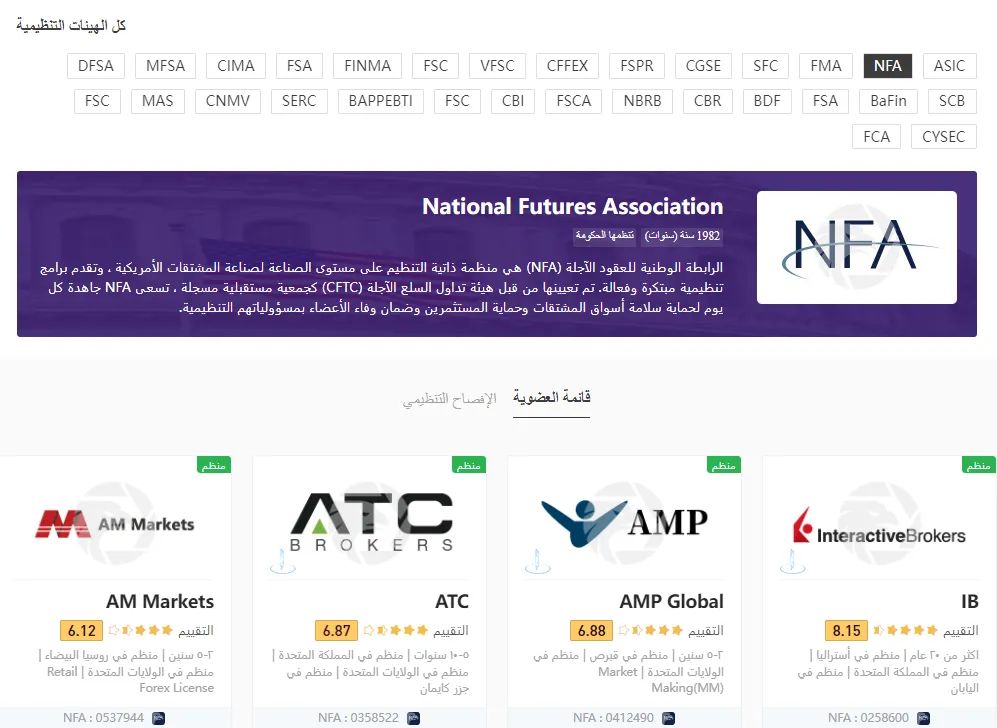The width and height of the screenshot is (997, 728).
Task: Select the CFFEX regulator tag
Action: click(x=567, y=66)
